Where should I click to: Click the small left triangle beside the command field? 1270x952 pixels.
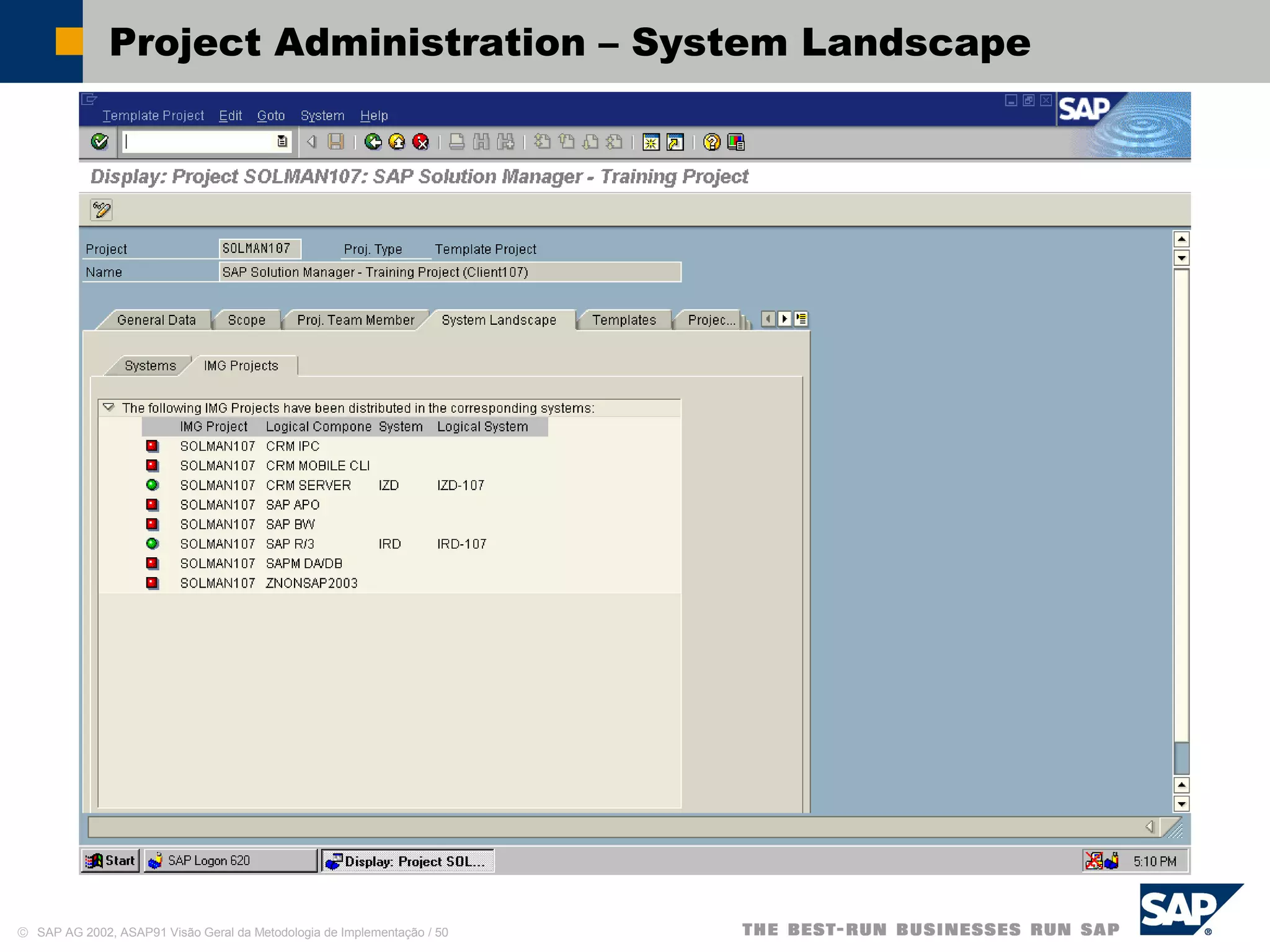click(x=312, y=142)
